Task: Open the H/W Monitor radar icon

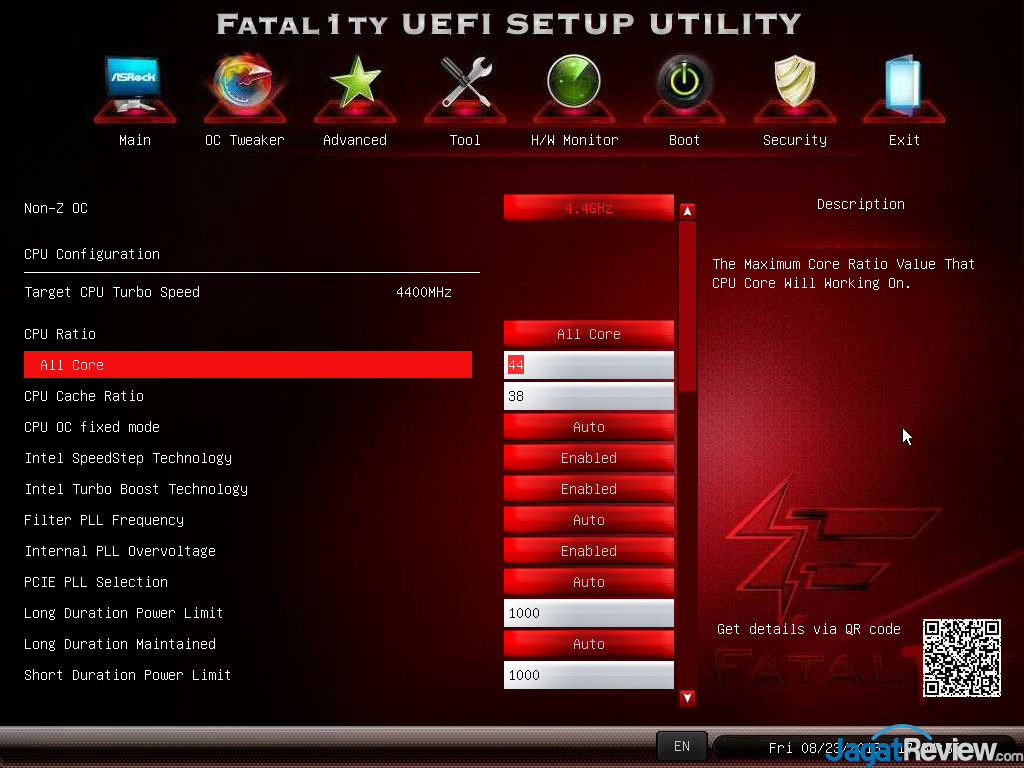Action: [x=574, y=86]
